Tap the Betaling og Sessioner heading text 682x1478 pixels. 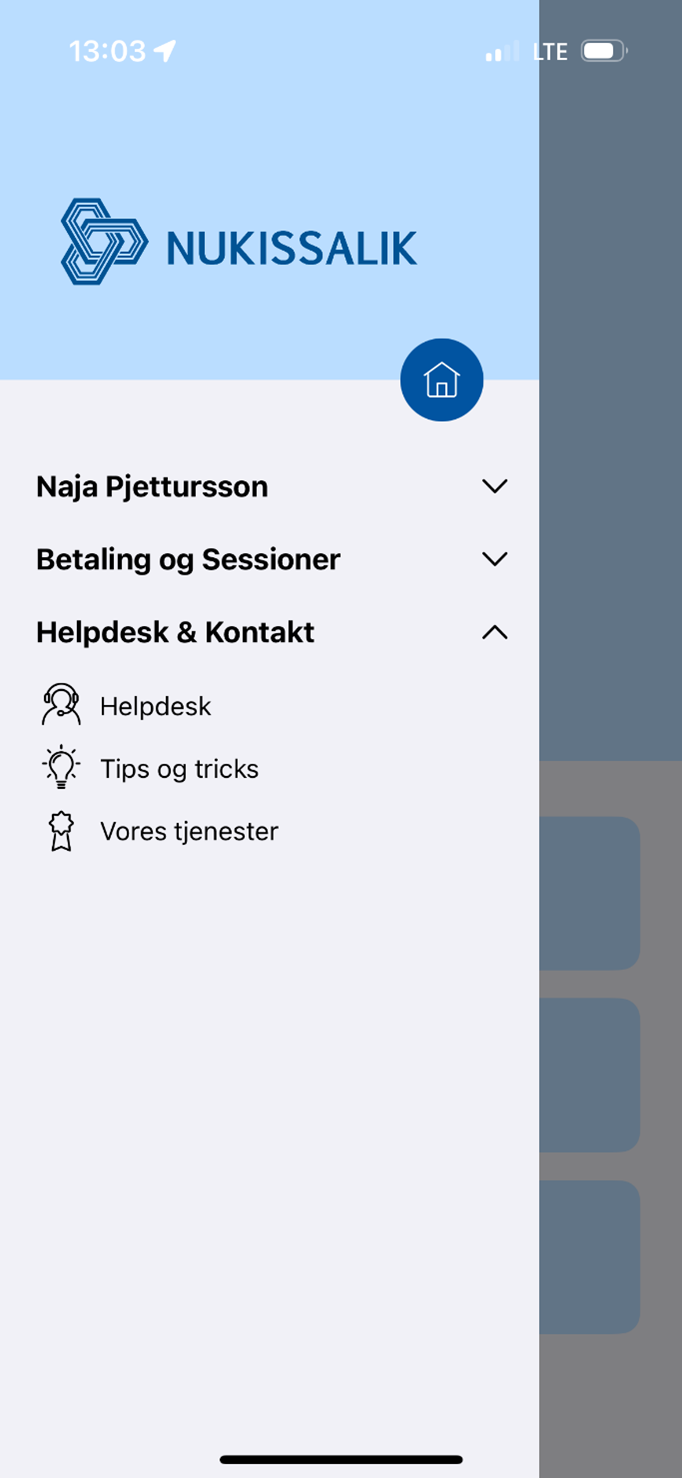coord(188,559)
